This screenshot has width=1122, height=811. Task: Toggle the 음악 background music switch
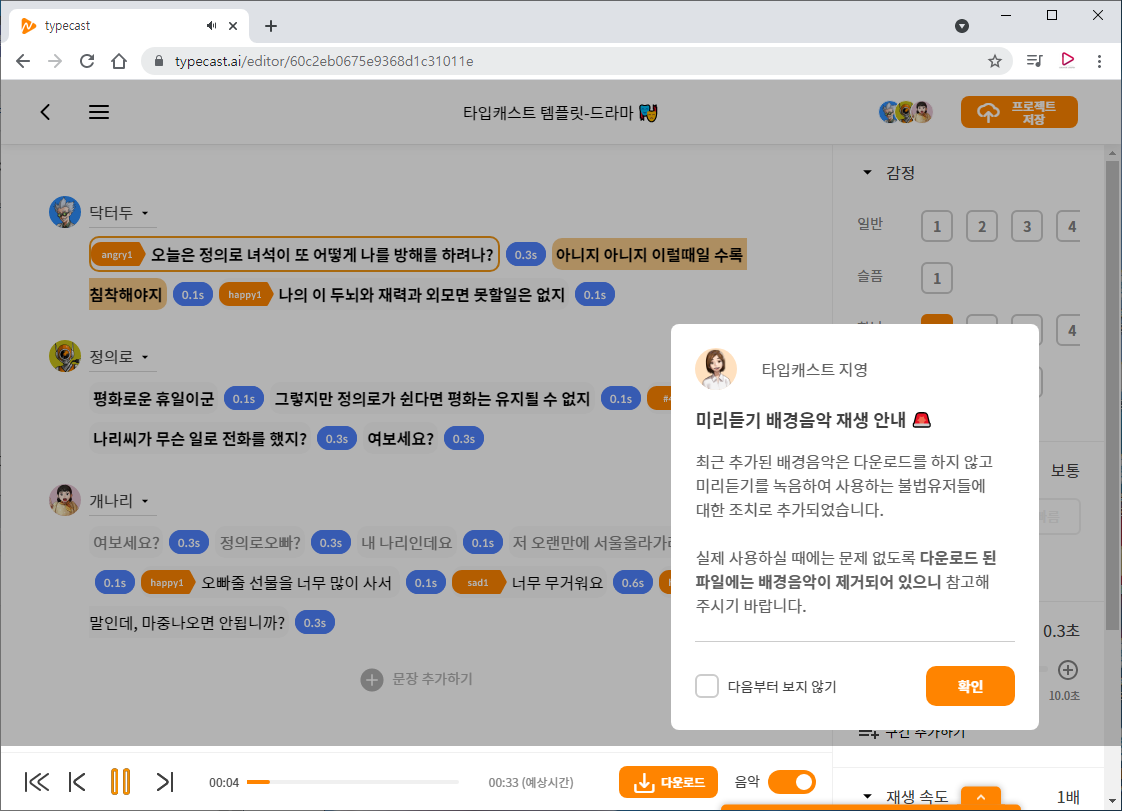(x=792, y=782)
